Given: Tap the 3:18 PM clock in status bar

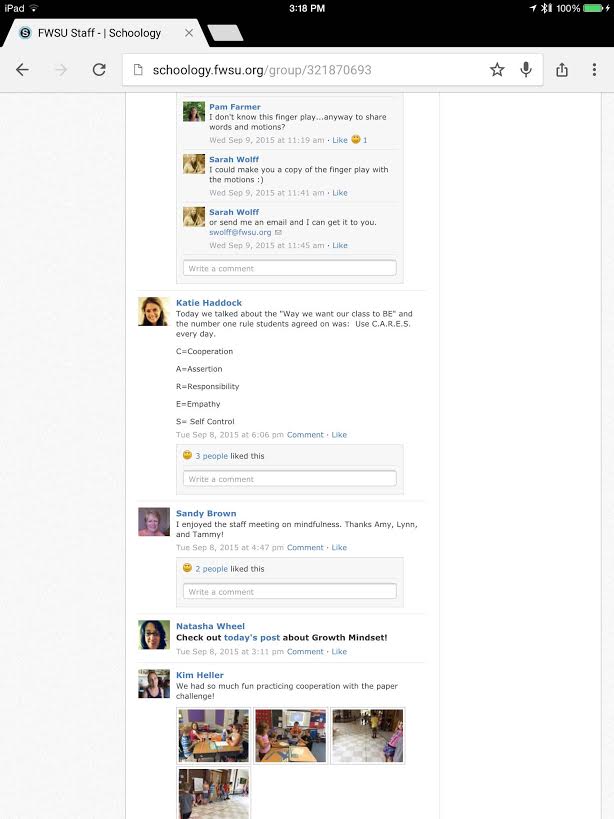Looking at the screenshot, I should tap(307, 8).
